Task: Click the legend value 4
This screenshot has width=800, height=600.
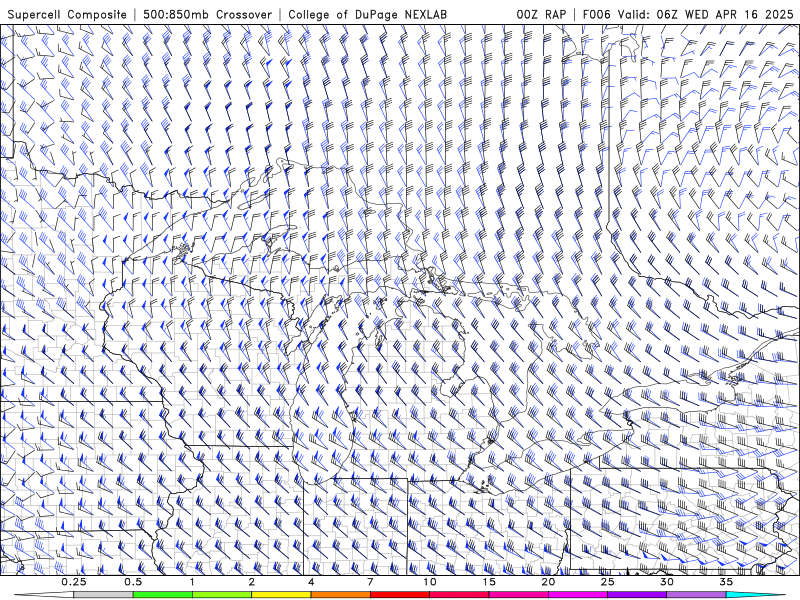Action: coord(311,582)
